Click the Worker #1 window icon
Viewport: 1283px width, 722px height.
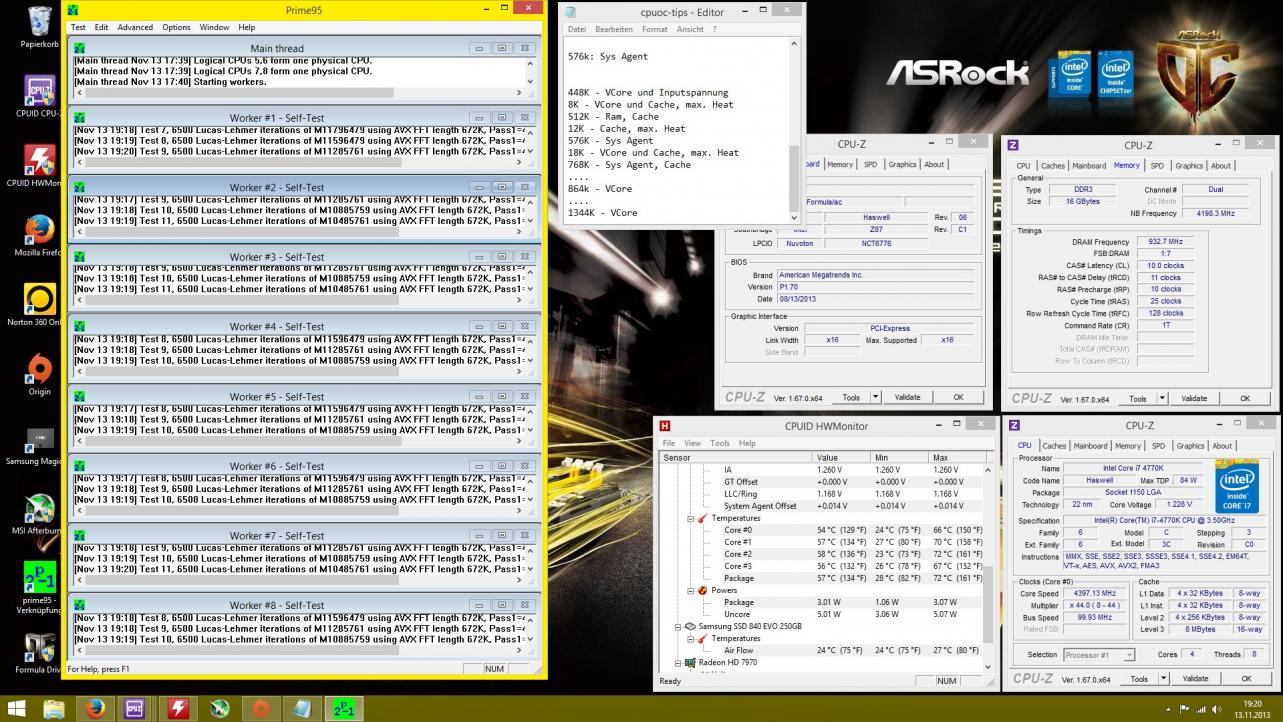79,118
